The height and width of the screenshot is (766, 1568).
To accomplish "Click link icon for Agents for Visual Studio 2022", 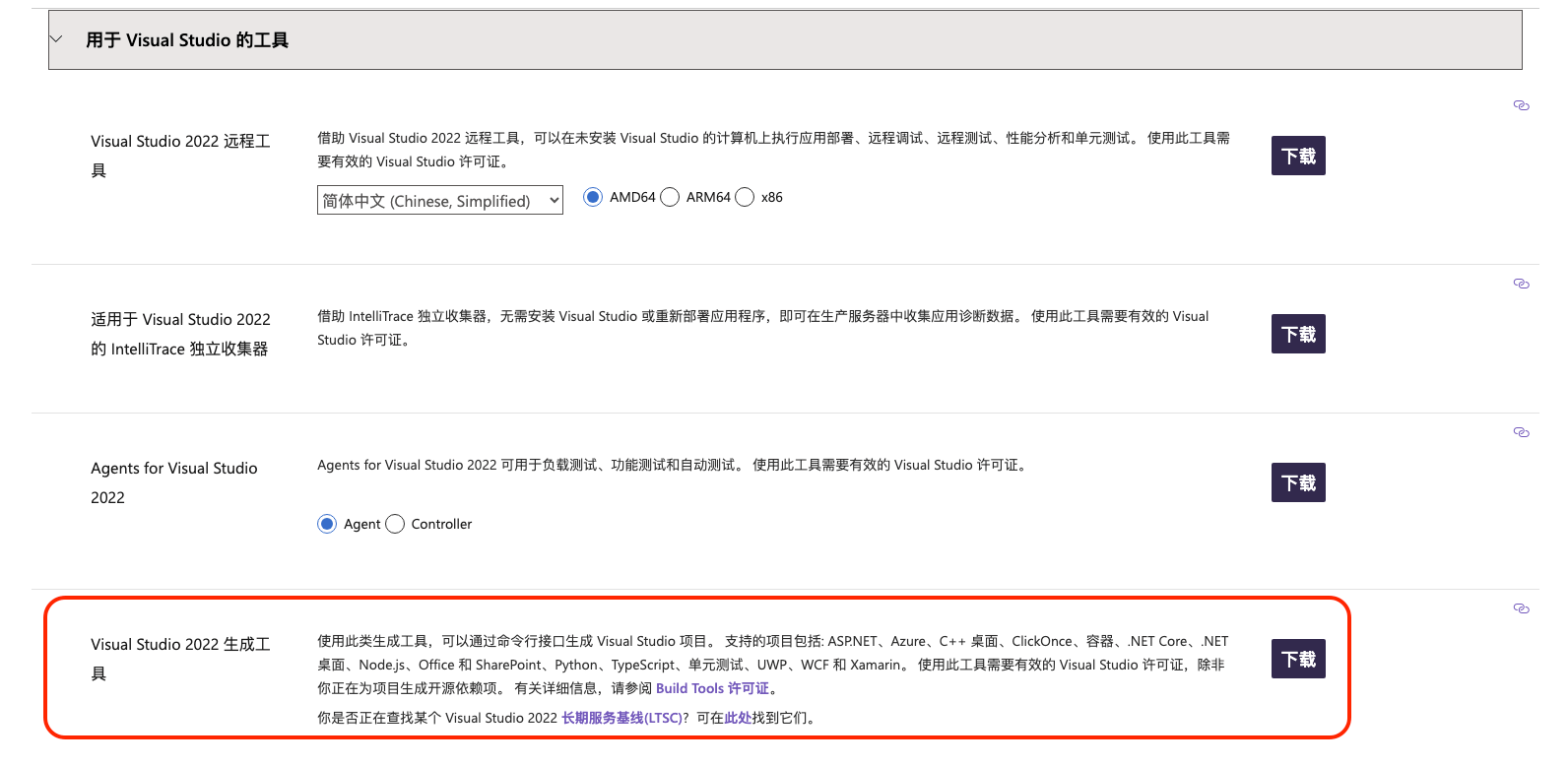I will point(1521,432).
